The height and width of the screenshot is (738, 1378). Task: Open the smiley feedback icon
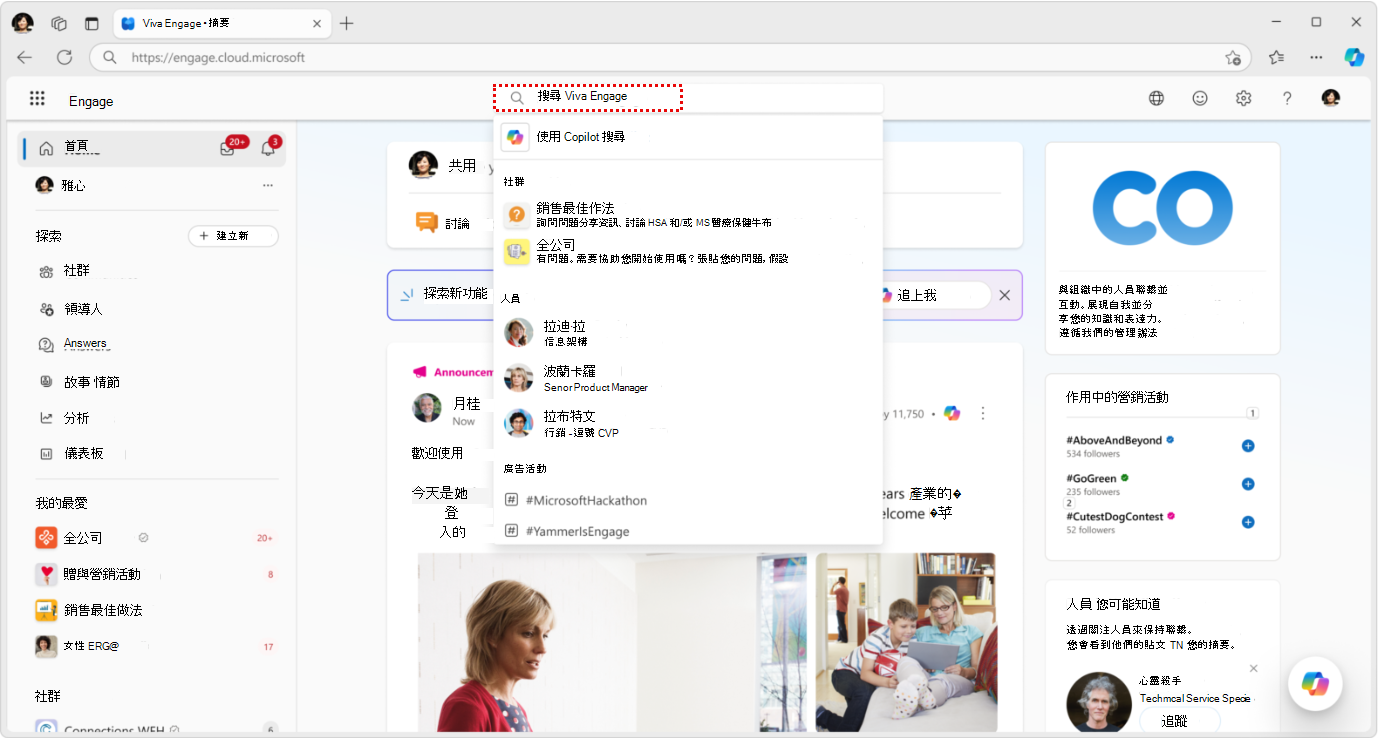[1200, 98]
